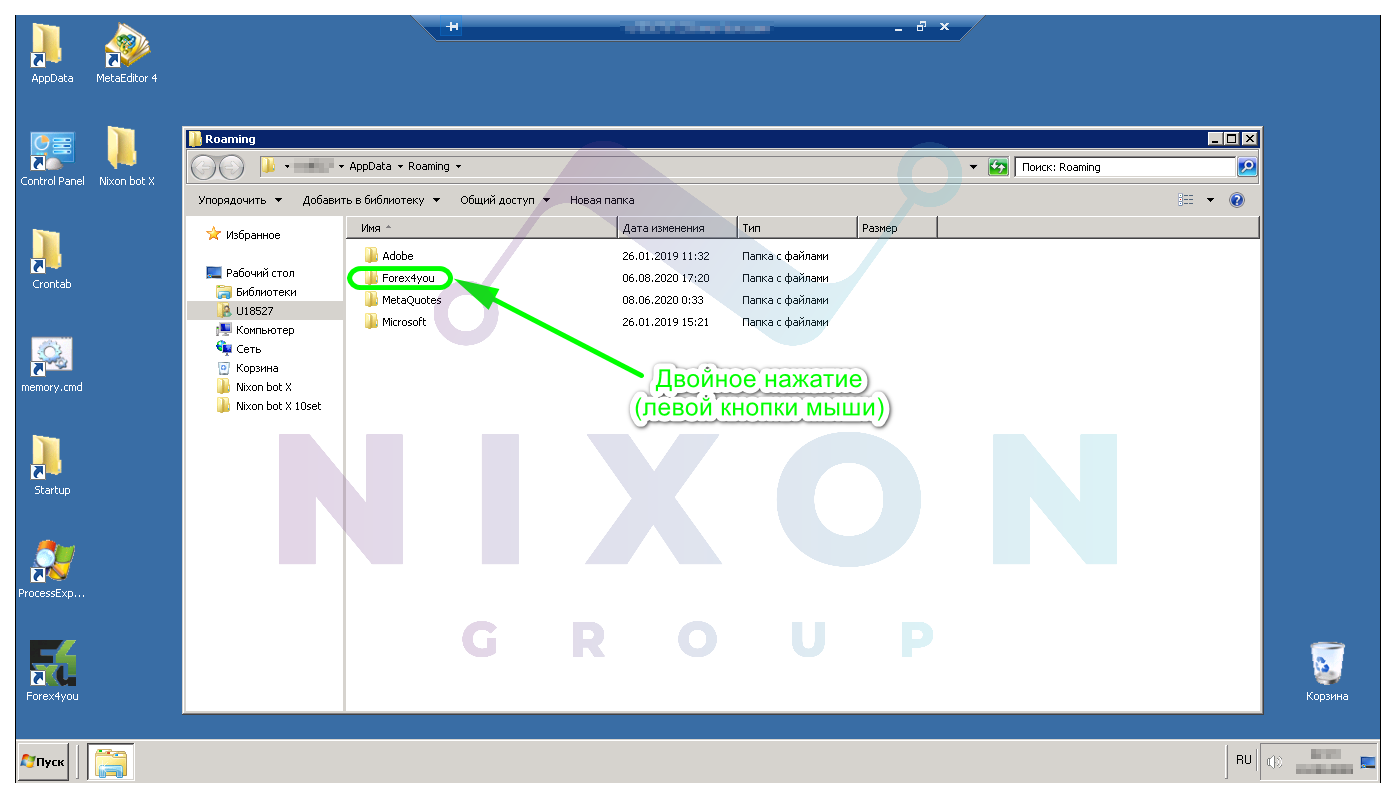
Task: Select Сеть in the navigation pane
Action: coord(239,349)
